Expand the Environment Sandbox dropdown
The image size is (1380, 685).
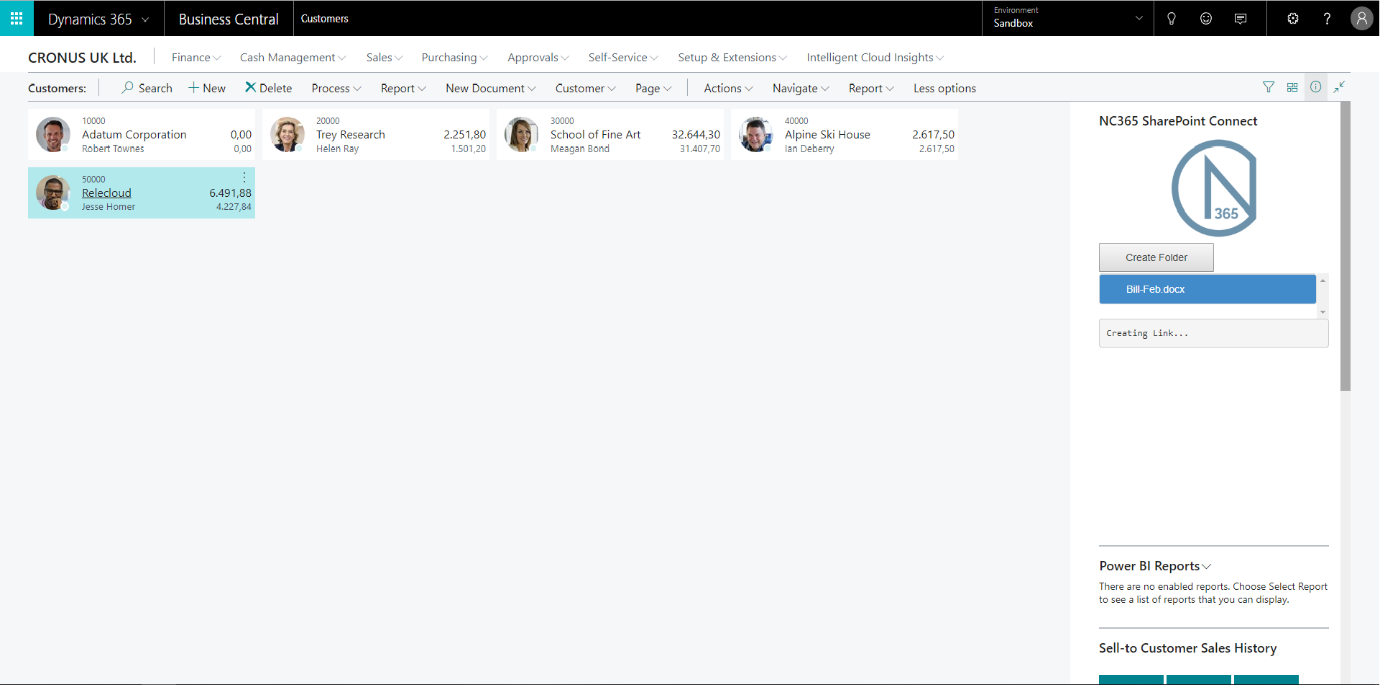(x=1138, y=18)
